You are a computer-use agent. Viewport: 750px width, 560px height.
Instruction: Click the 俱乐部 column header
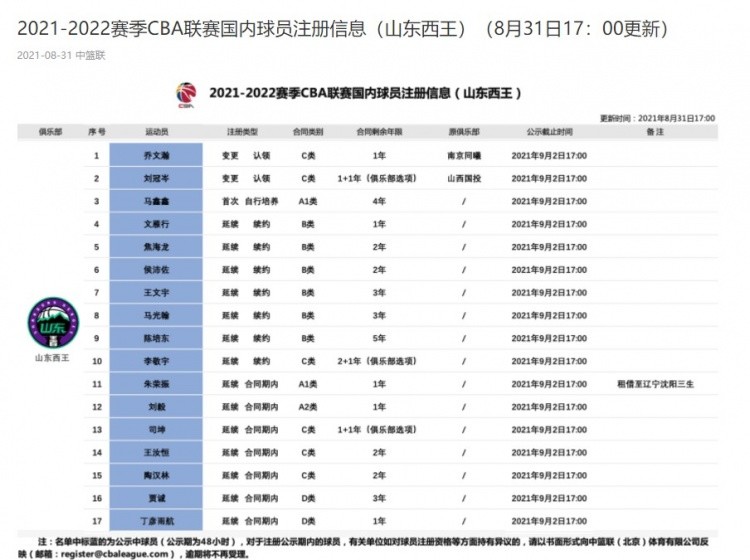[51, 132]
